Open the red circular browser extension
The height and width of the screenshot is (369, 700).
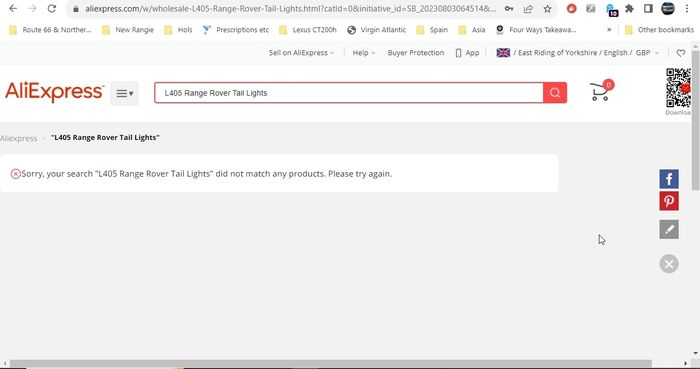click(571, 8)
